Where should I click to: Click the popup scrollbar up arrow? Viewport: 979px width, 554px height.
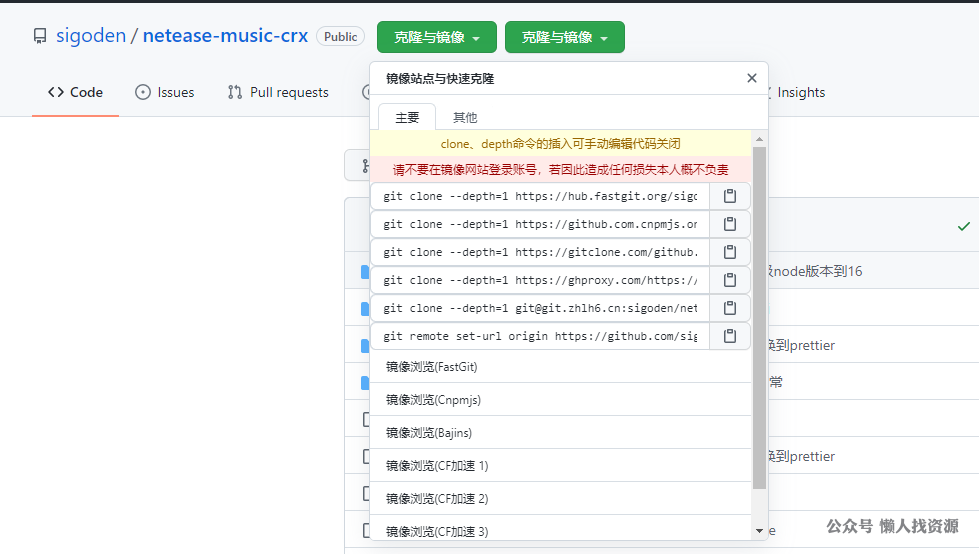point(759,139)
